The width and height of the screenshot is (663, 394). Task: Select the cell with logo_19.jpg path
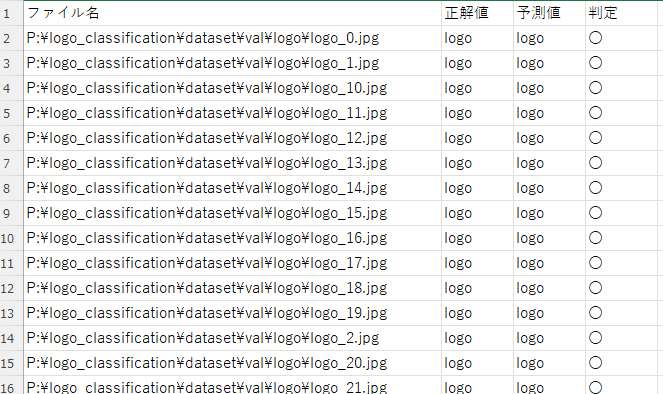pos(232,313)
